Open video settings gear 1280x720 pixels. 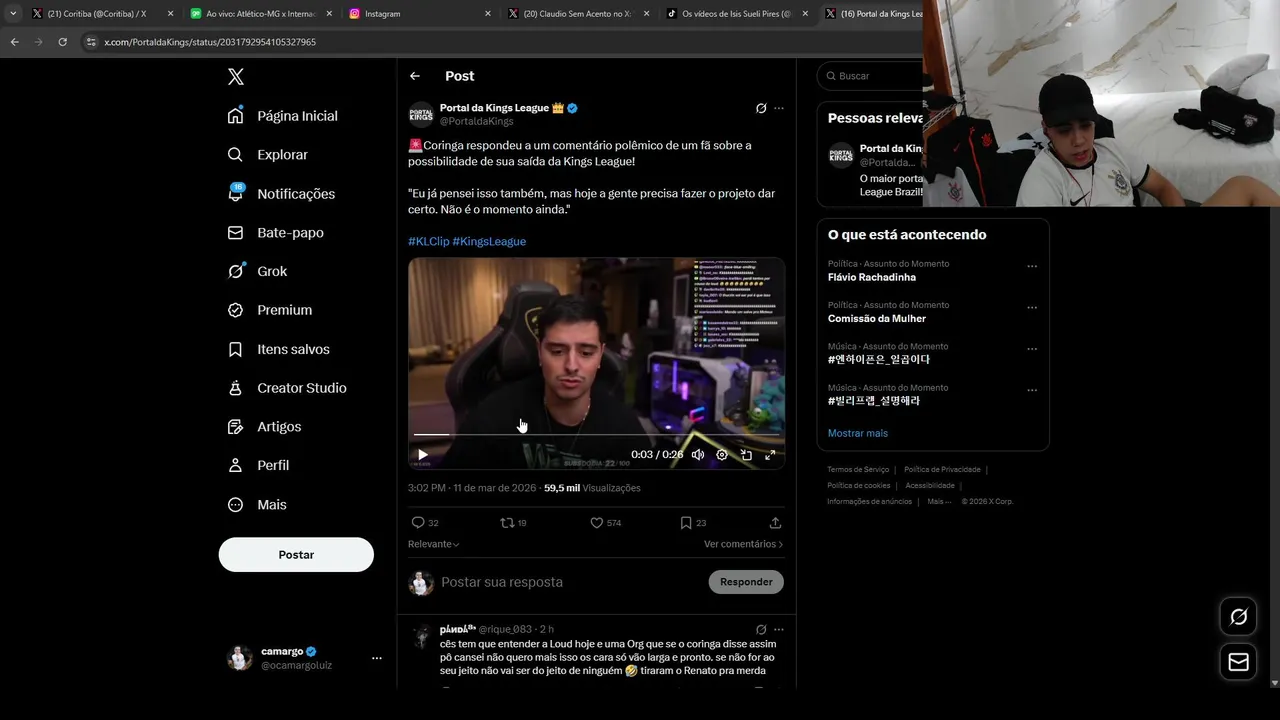[722, 455]
